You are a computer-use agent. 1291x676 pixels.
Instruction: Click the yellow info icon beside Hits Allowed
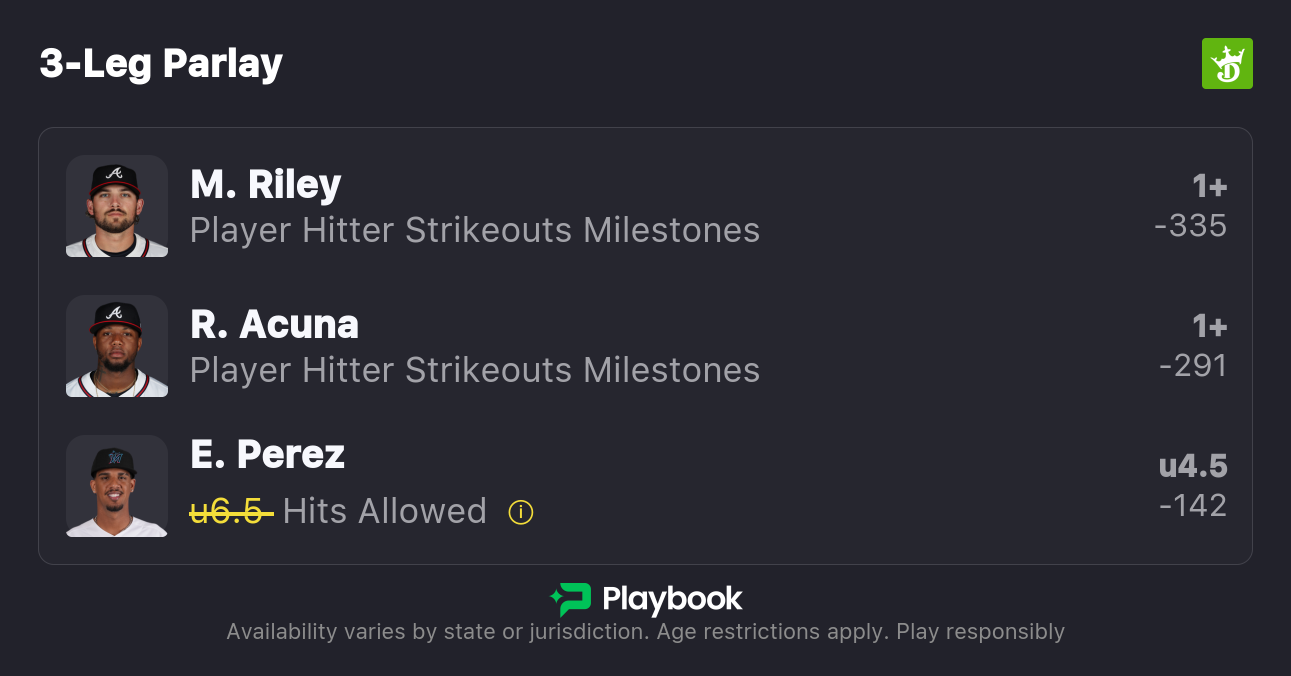click(521, 512)
